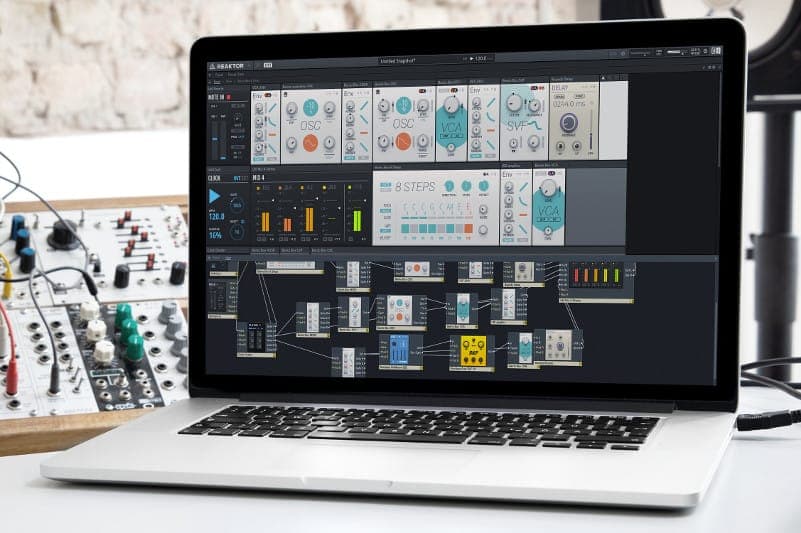Image resolution: width=801 pixels, height=533 pixels.
Task: Toggle the red indicator next to NOTE IN
Action: [x=229, y=97]
